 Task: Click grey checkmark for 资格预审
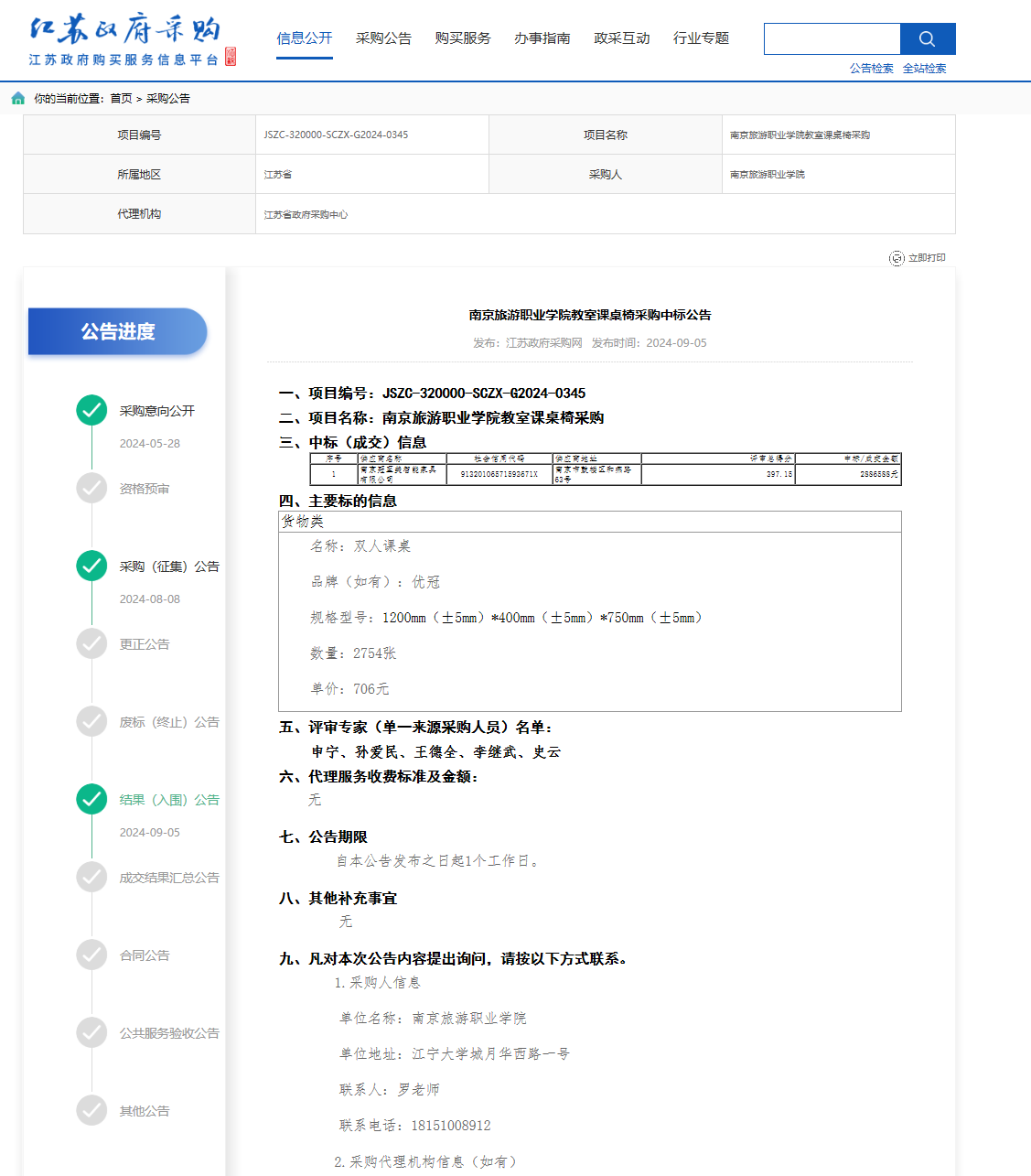(91, 488)
